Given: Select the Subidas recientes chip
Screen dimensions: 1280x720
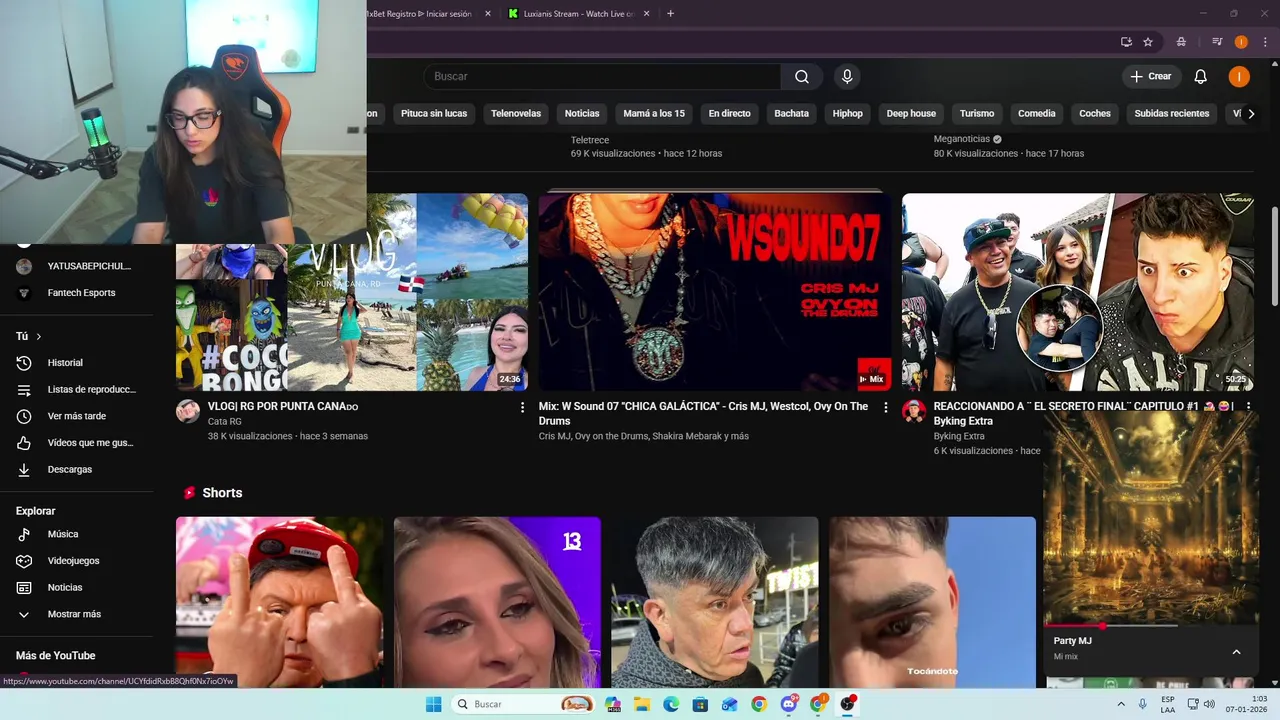Looking at the screenshot, I should (1172, 114).
